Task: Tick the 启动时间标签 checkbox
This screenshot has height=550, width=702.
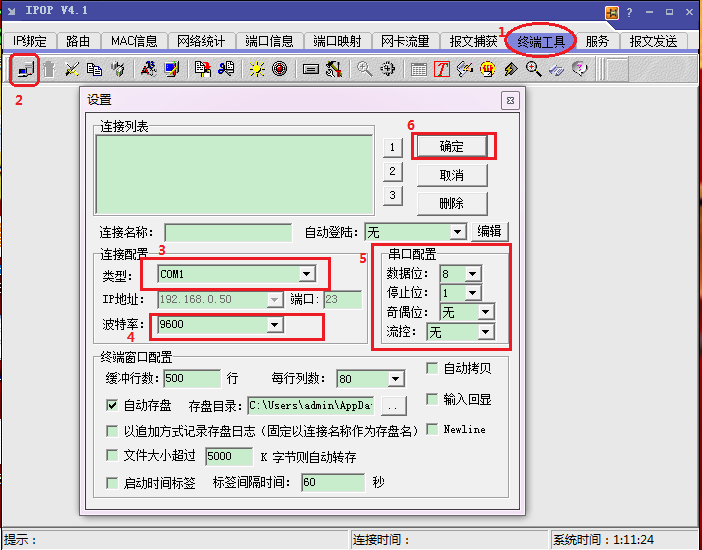Action: (x=113, y=482)
